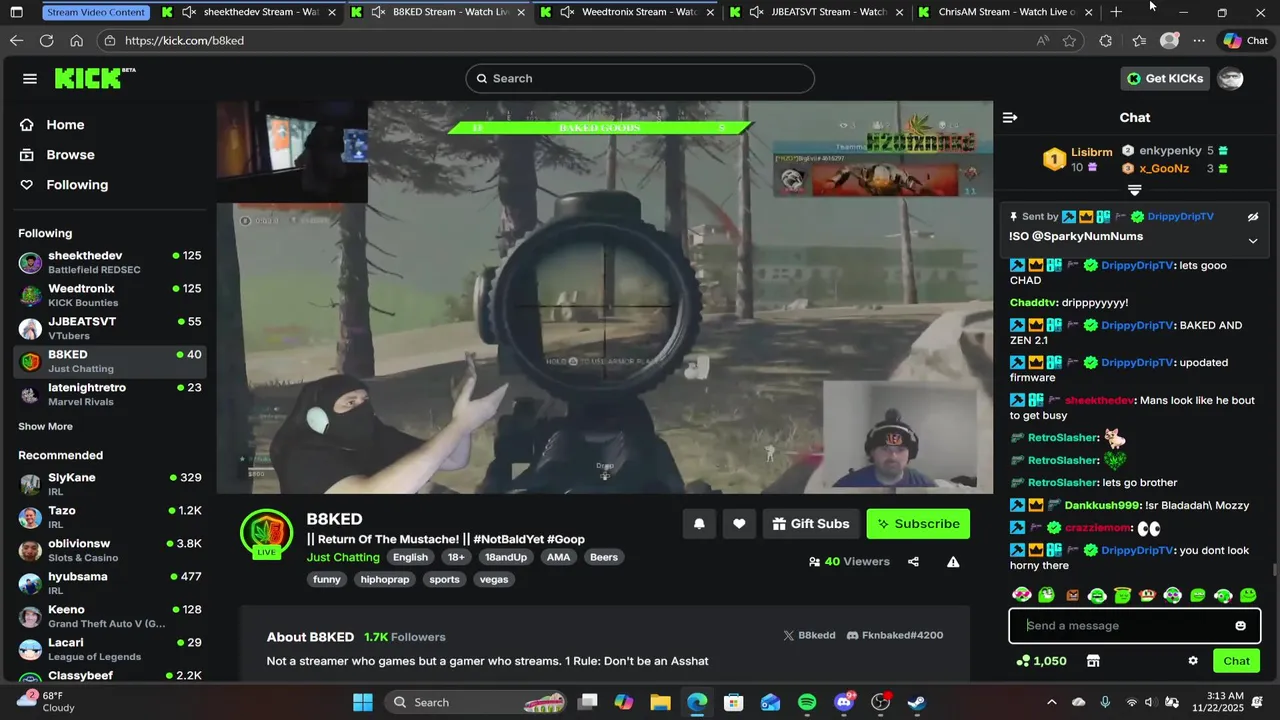This screenshot has height=720, width=1280.
Task: Click the stream video player
Action: coord(605,297)
